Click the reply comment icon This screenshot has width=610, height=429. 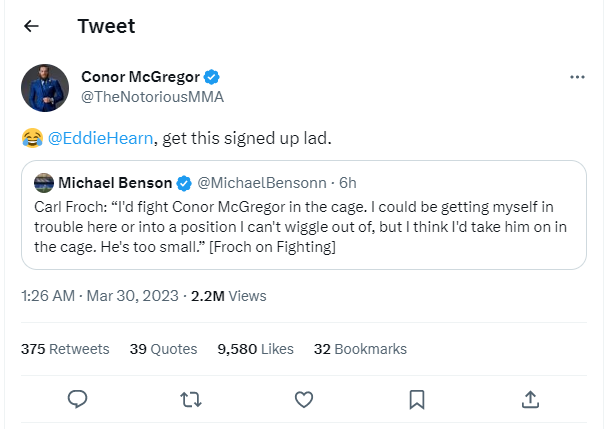(77, 399)
